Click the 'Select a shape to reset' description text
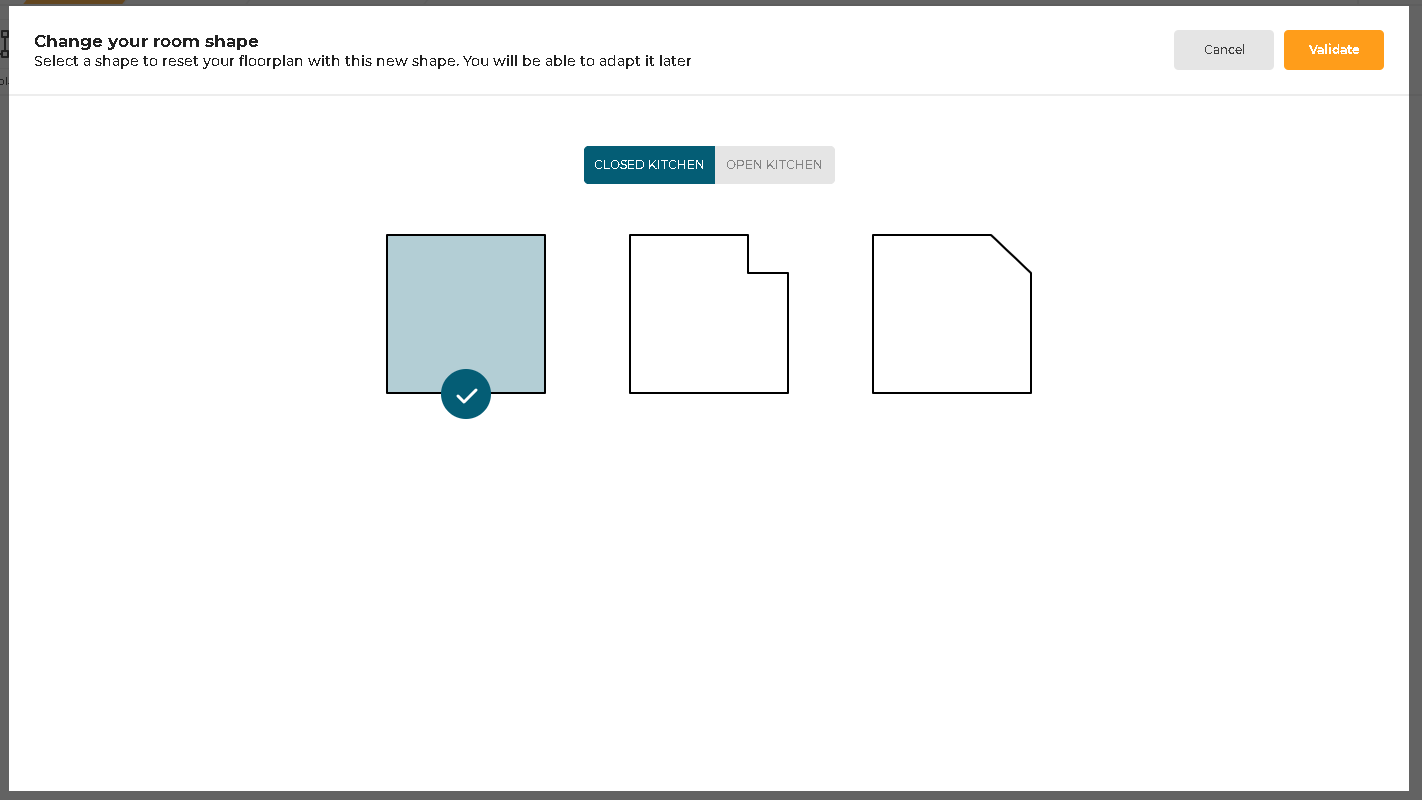Viewport: 1422px width, 800px height. pos(362,61)
